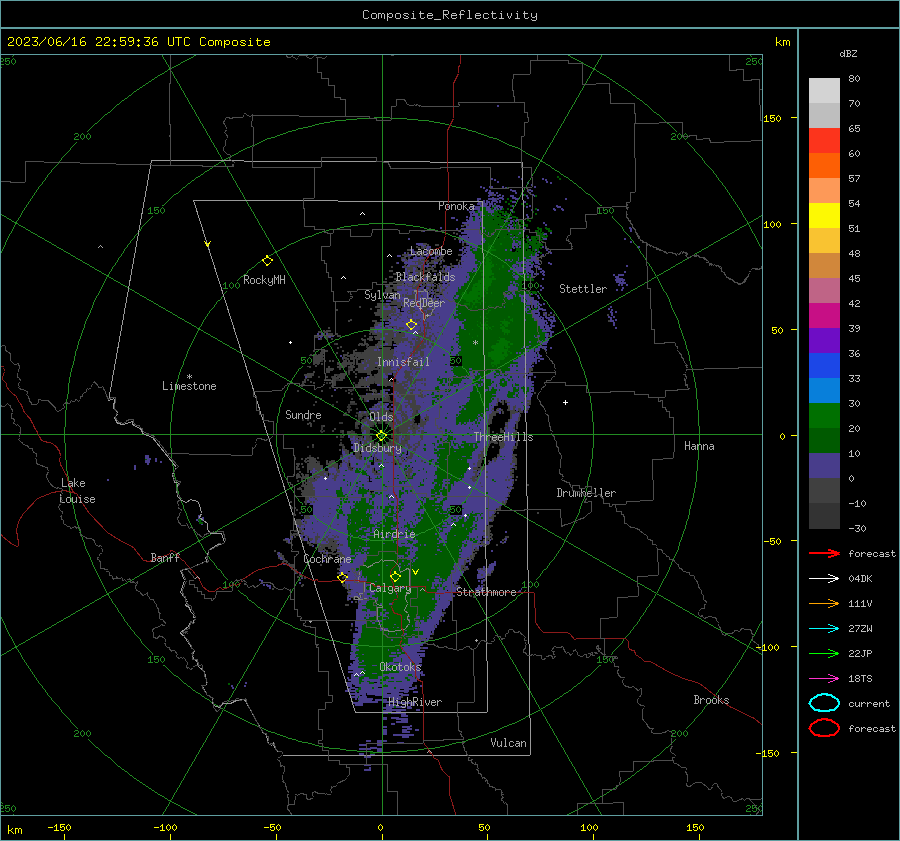Select the royal blue dBZ swatch

click(824, 365)
